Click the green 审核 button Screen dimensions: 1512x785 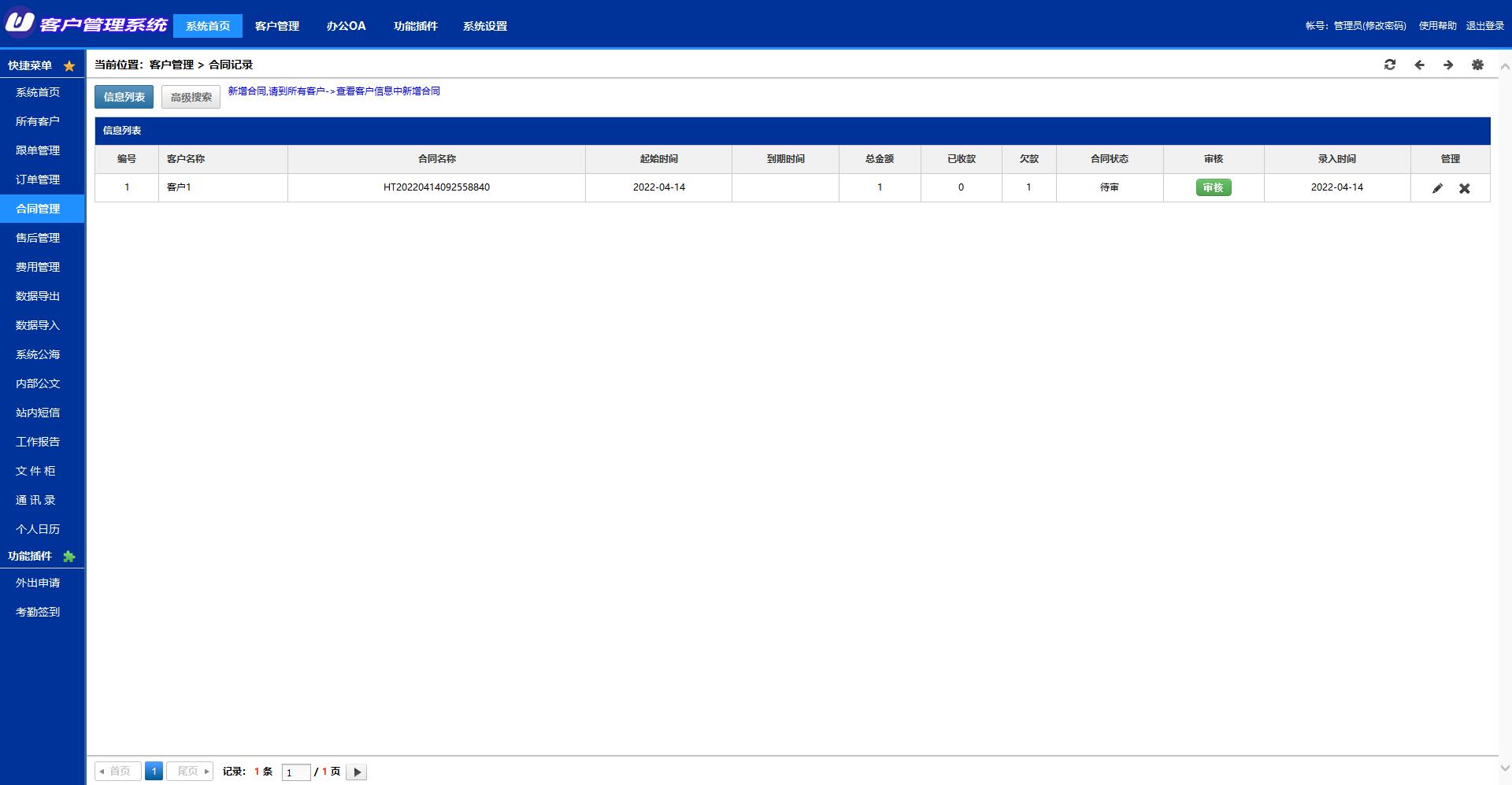pos(1214,187)
